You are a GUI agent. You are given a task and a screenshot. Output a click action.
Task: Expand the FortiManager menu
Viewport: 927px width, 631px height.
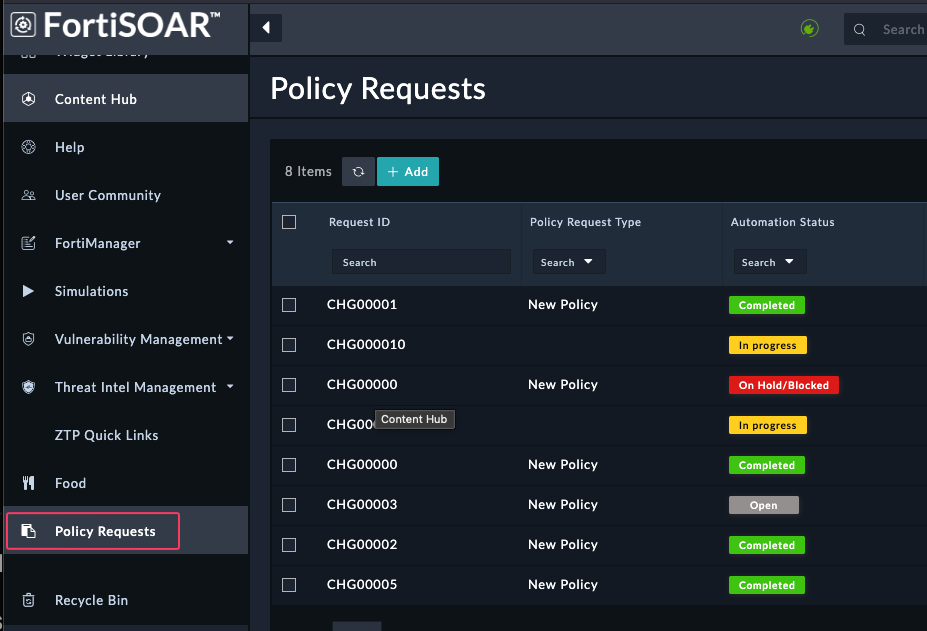pyautogui.click(x=230, y=243)
